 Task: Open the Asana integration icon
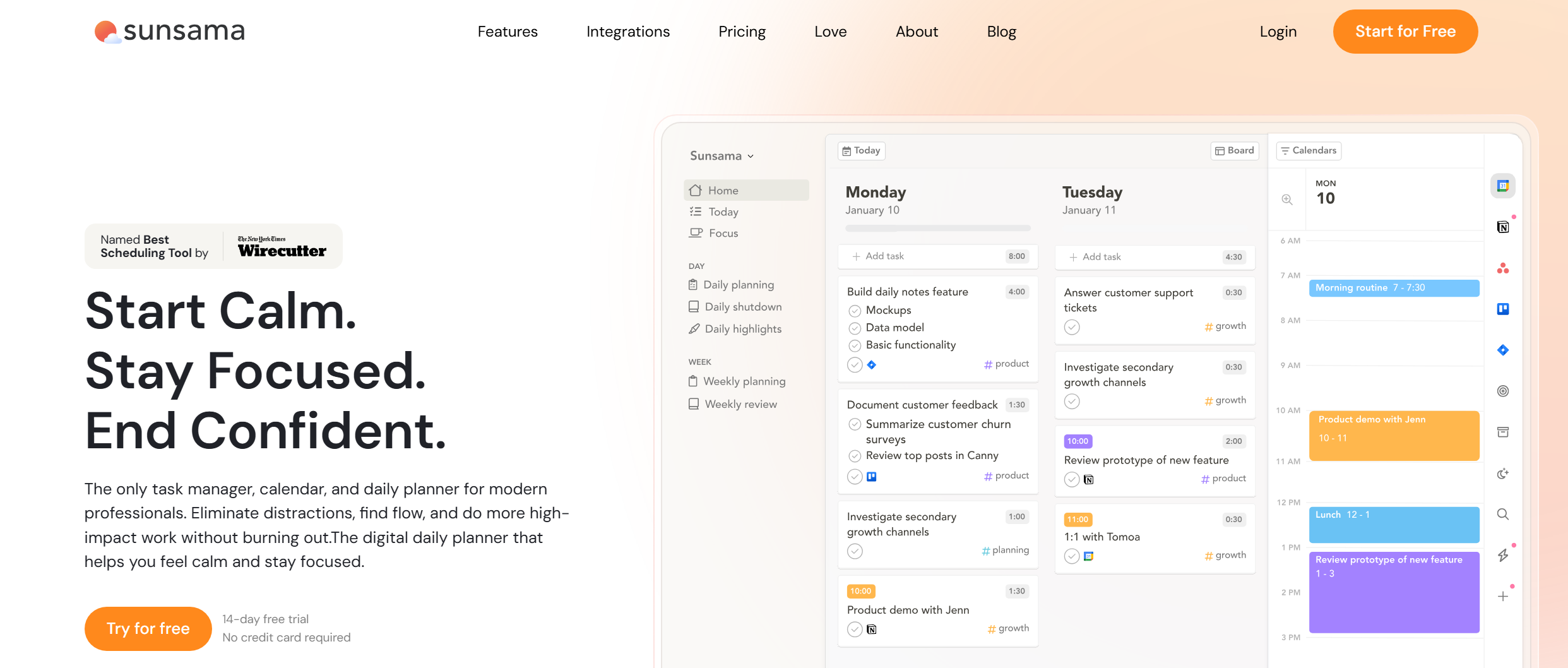(1503, 268)
